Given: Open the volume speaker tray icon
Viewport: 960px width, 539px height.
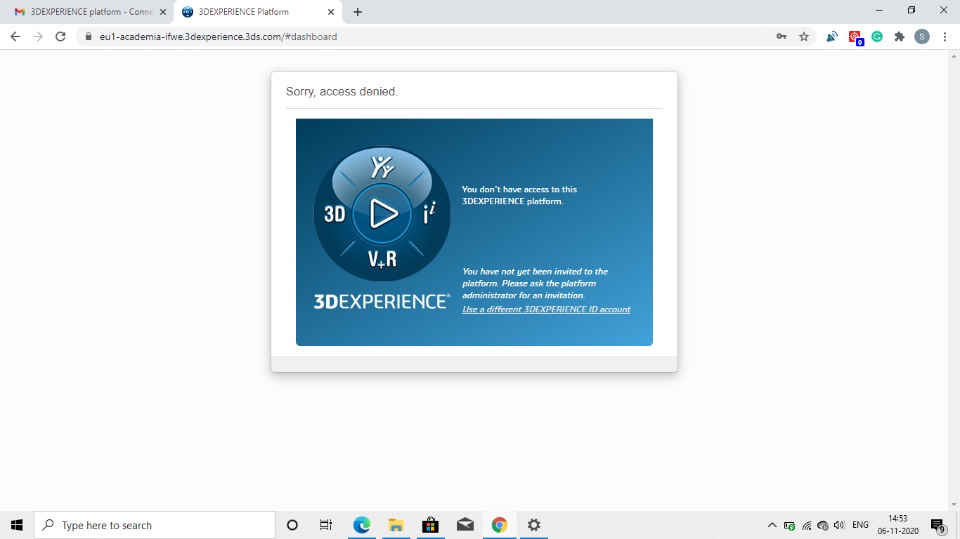Looking at the screenshot, I should 839,525.
